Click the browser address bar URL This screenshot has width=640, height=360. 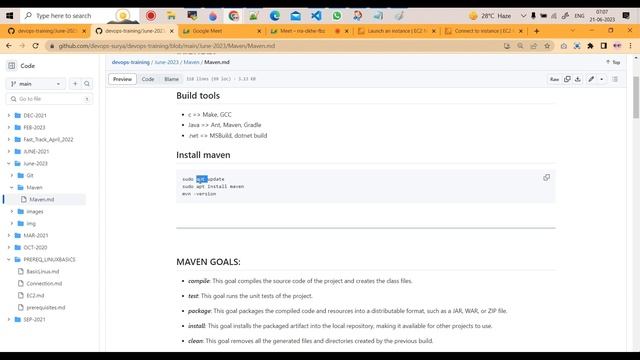[x=167, y=46]
